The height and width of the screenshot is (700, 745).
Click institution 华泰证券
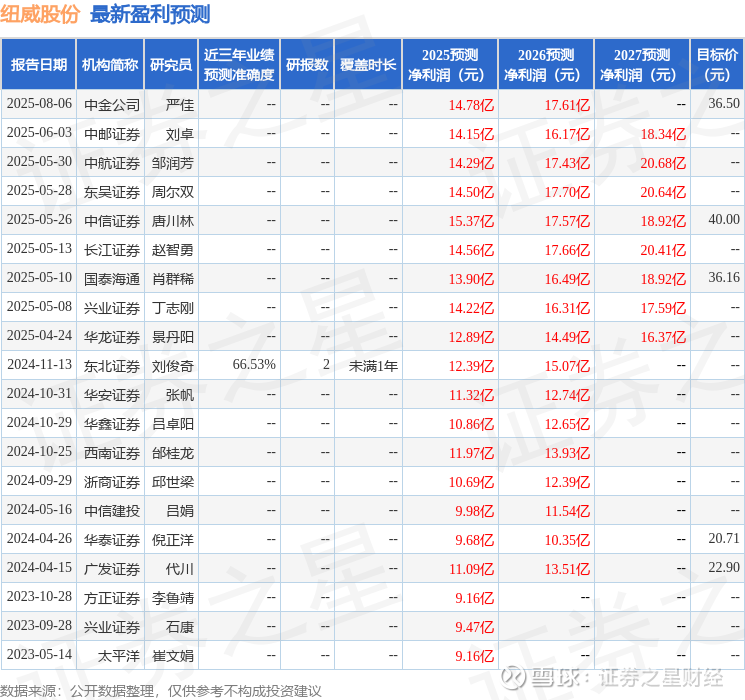tap(112, 540)
